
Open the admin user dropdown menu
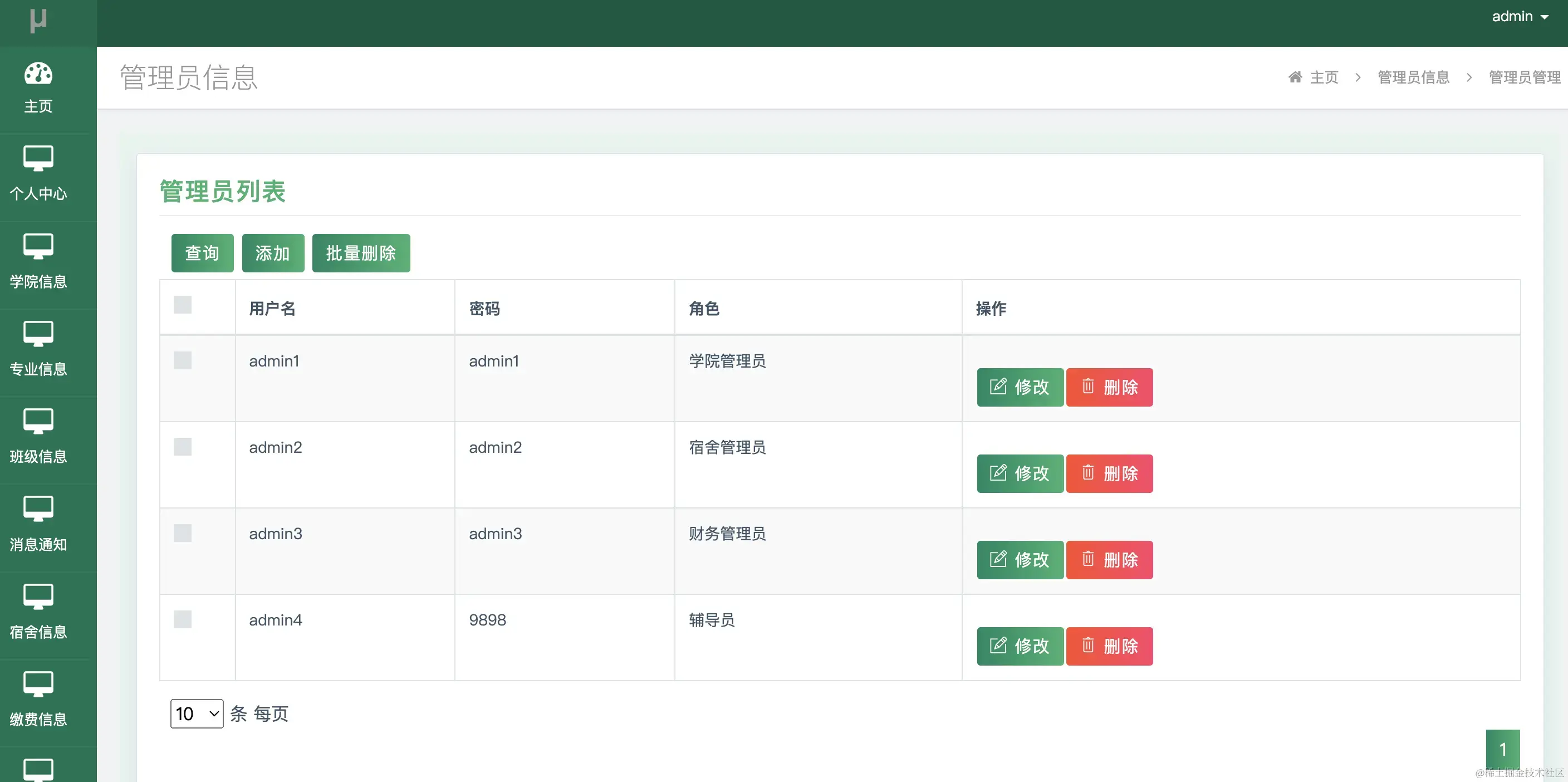pyautogui.click(x=1520, y=17)
